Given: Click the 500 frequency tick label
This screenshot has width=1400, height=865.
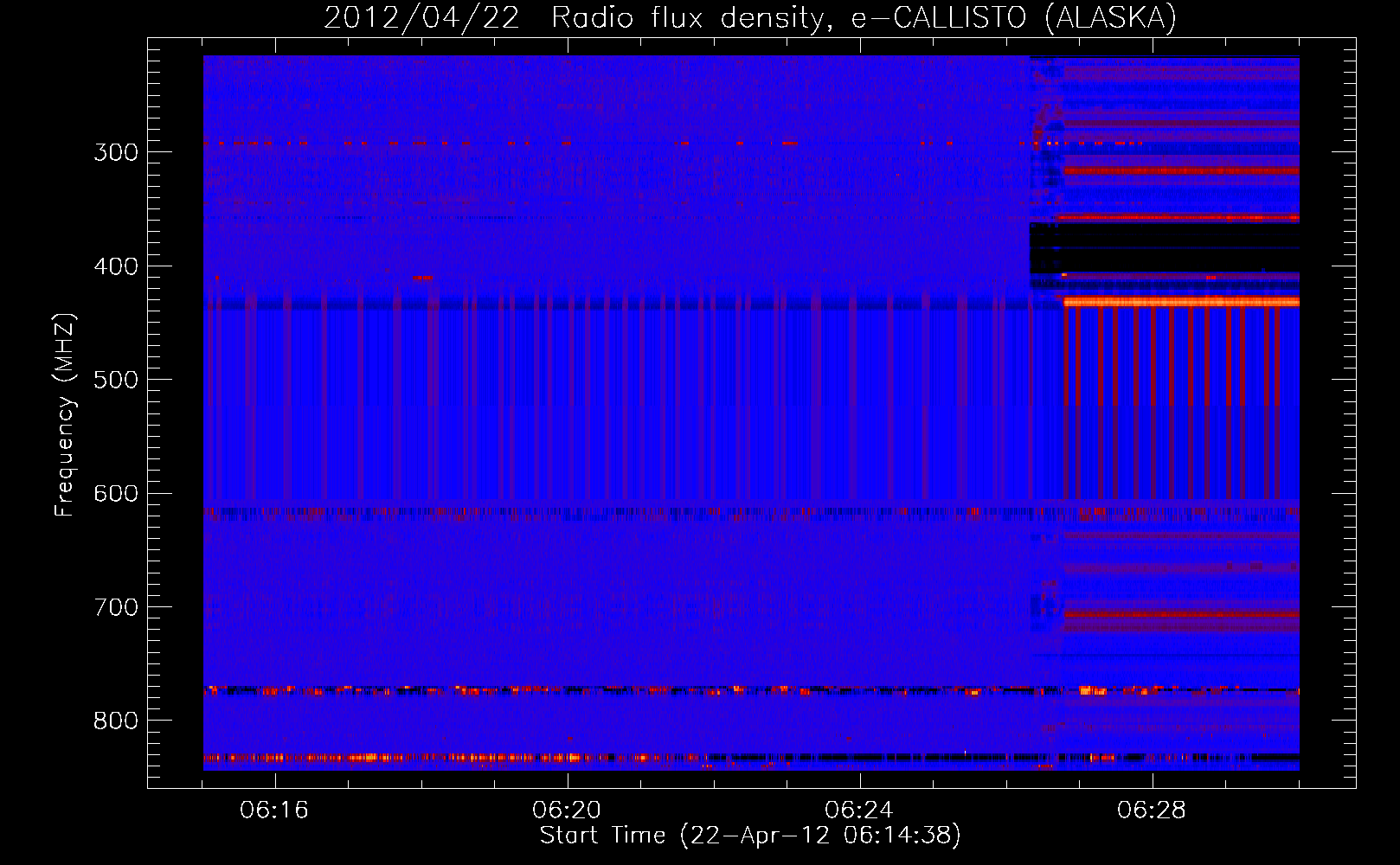Looking at the screenshot, I should click(116, 380).
